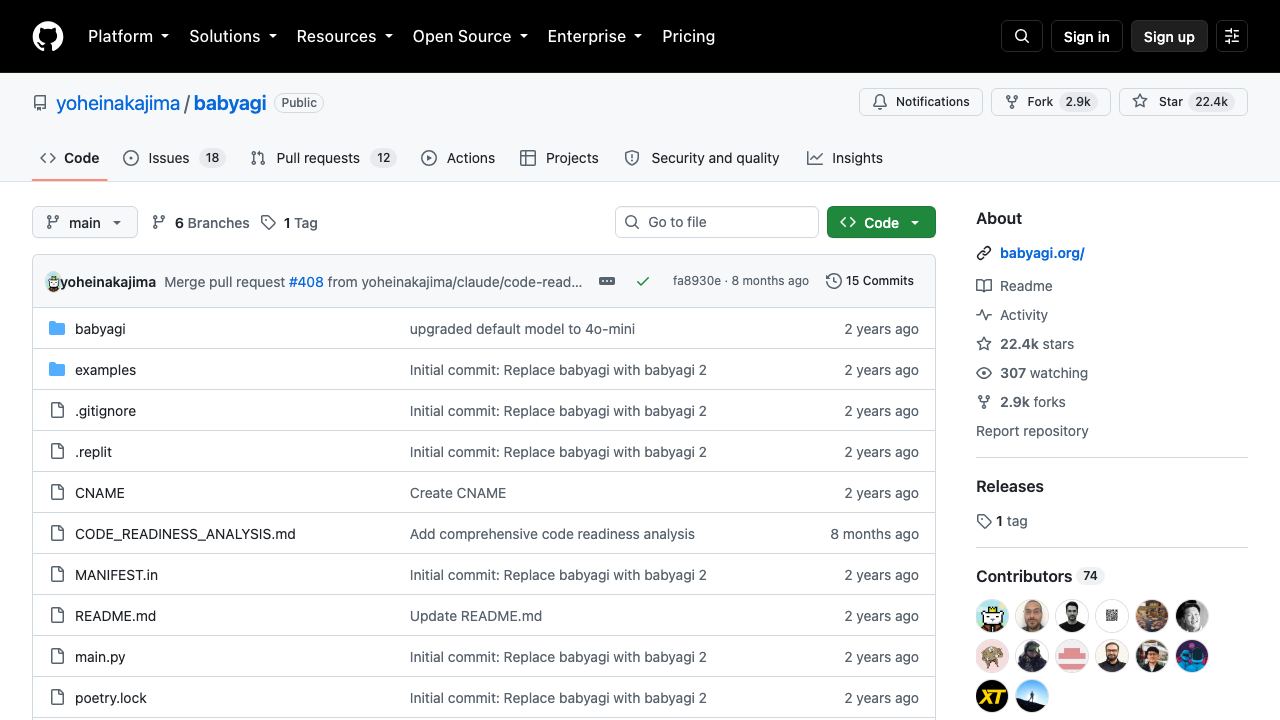The width and height of the screenshot is (1280, 720).
Task: Click the main.py file icon
Action: pyautogui.click(x=57, y=657)
